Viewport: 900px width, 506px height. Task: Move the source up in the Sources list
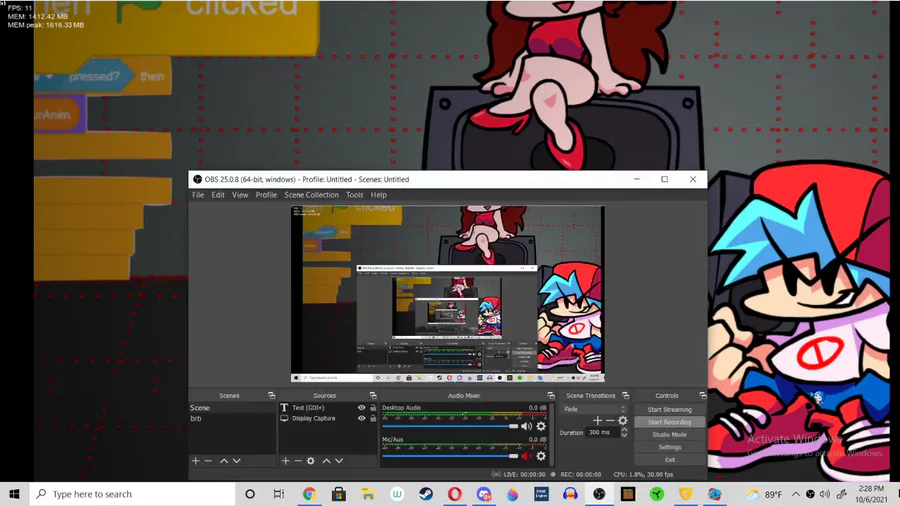click(326, 461)
